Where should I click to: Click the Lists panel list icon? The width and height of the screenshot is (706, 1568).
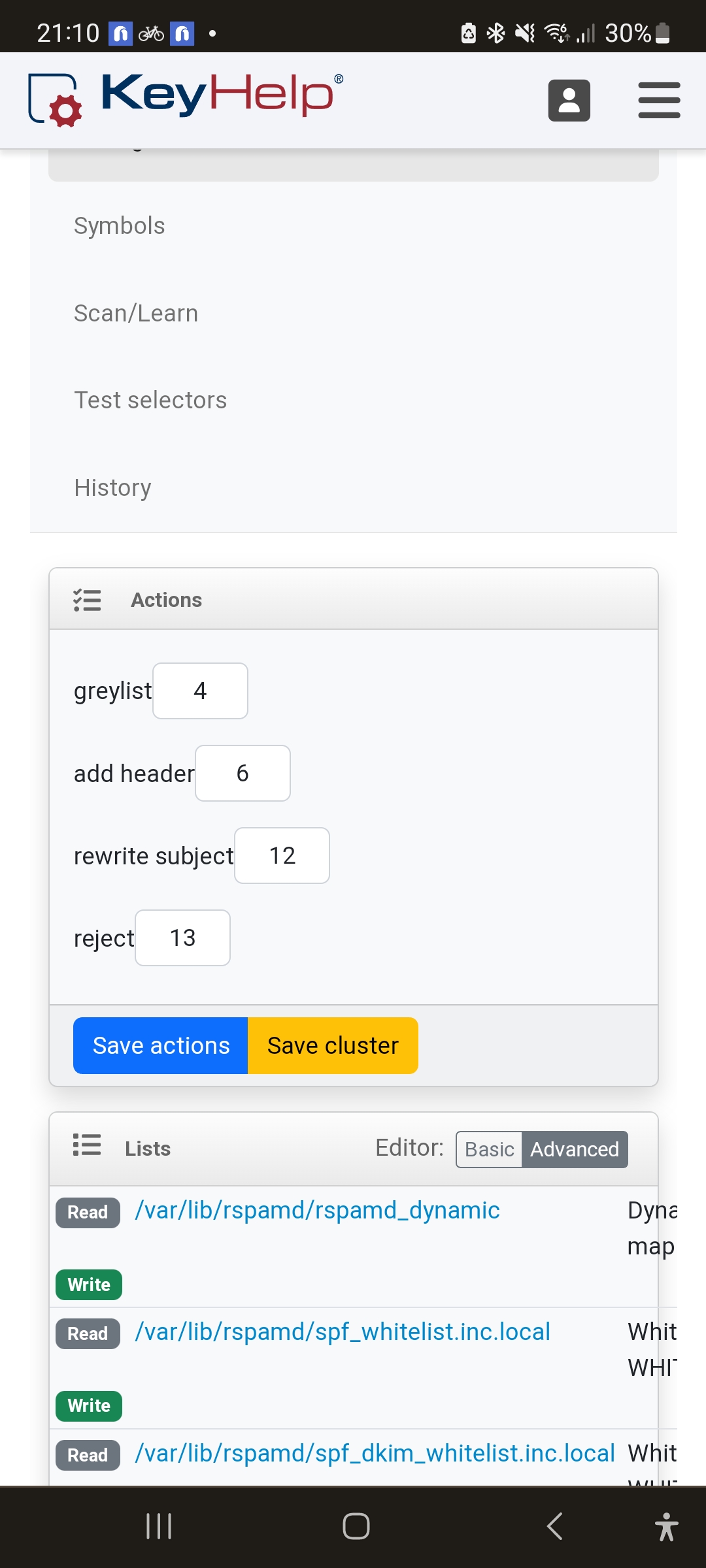click(x=87, y=1145)
